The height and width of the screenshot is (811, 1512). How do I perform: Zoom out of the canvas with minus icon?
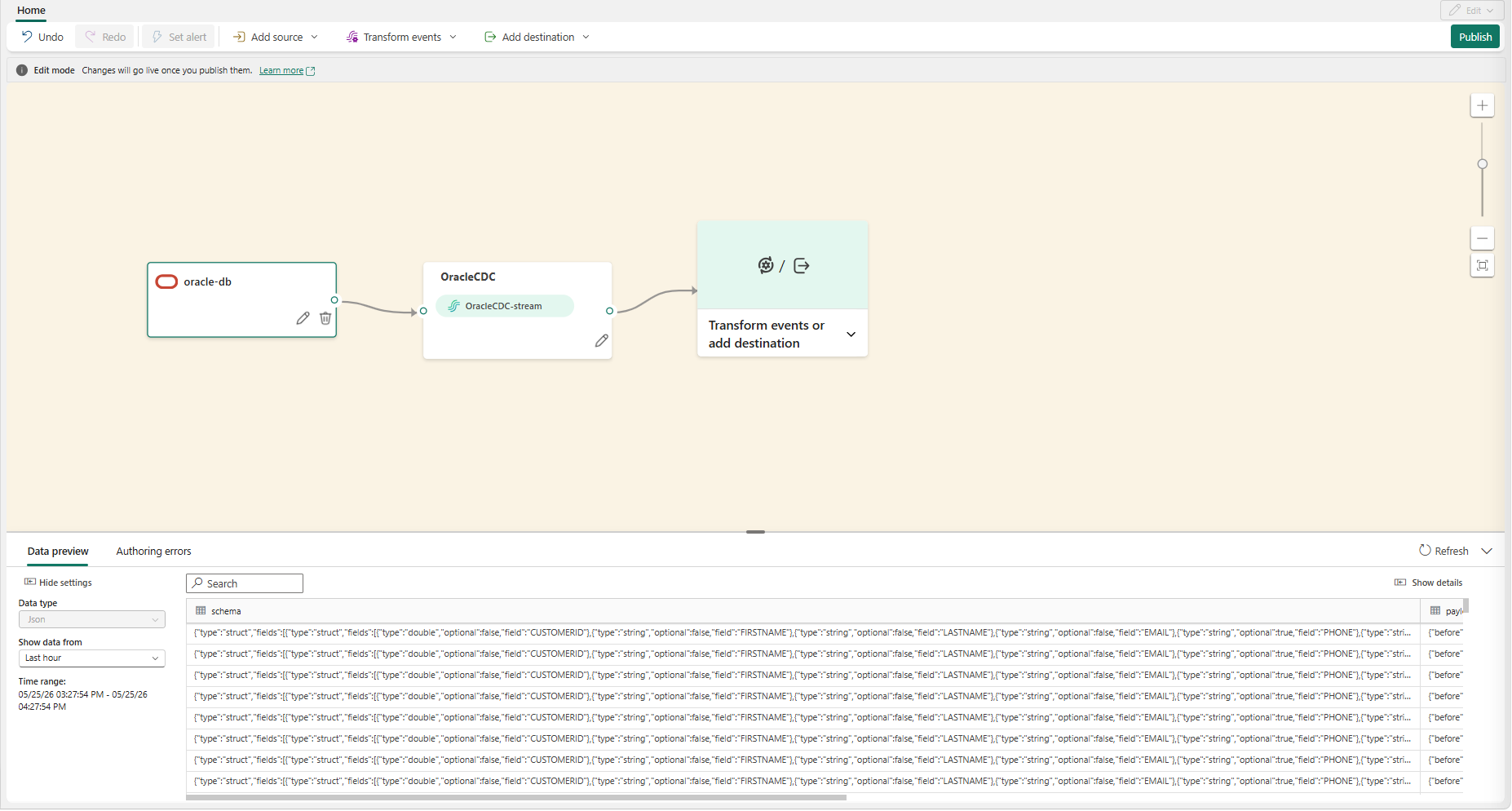click(1483, 238)
